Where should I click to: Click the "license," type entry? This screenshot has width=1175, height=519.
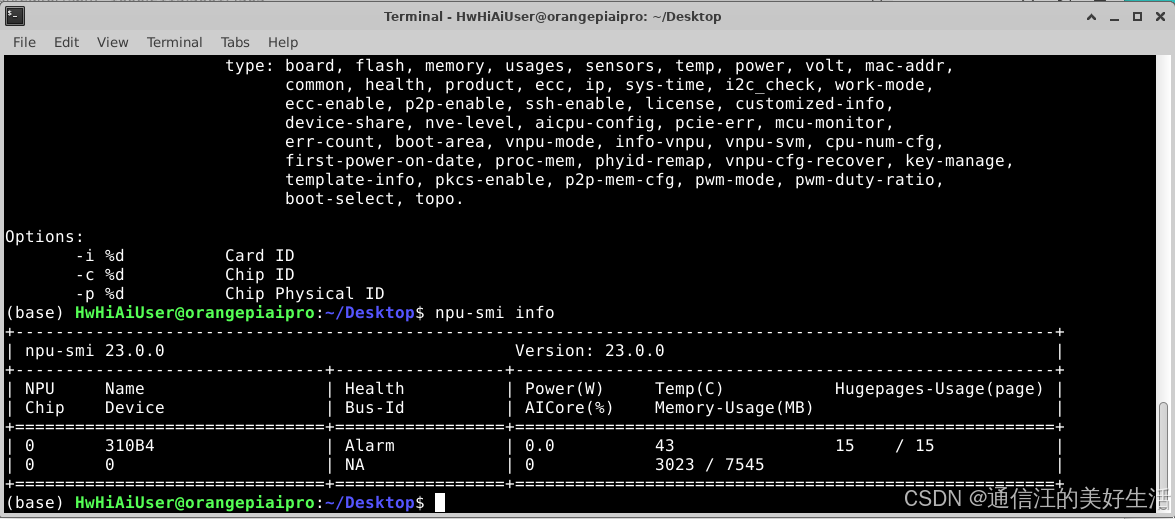pos(685,103)
